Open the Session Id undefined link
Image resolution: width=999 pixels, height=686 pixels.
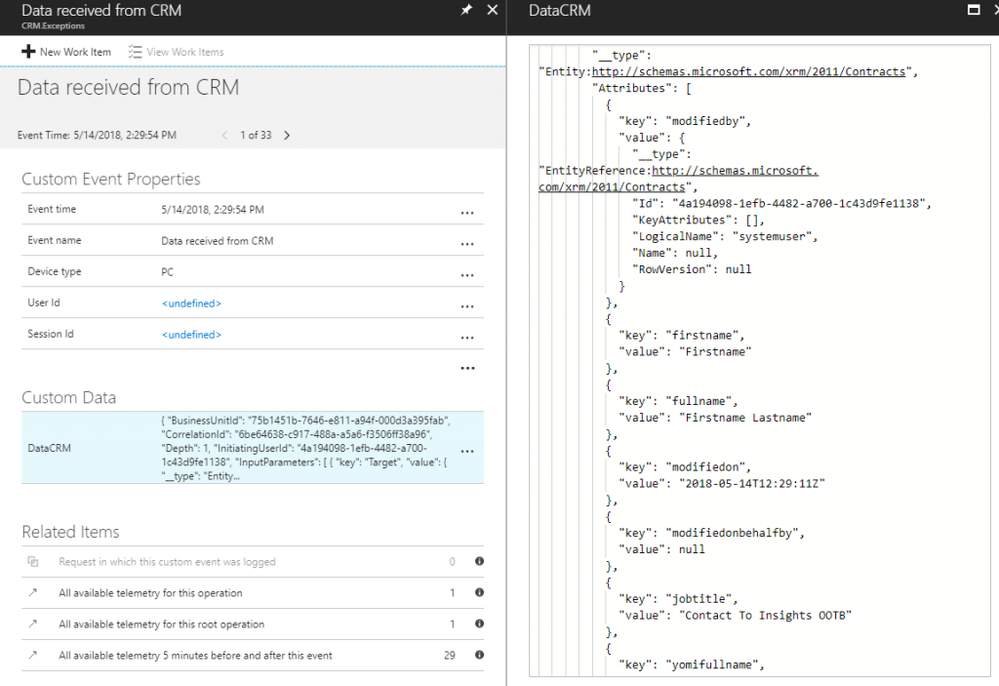pos(191,334)
